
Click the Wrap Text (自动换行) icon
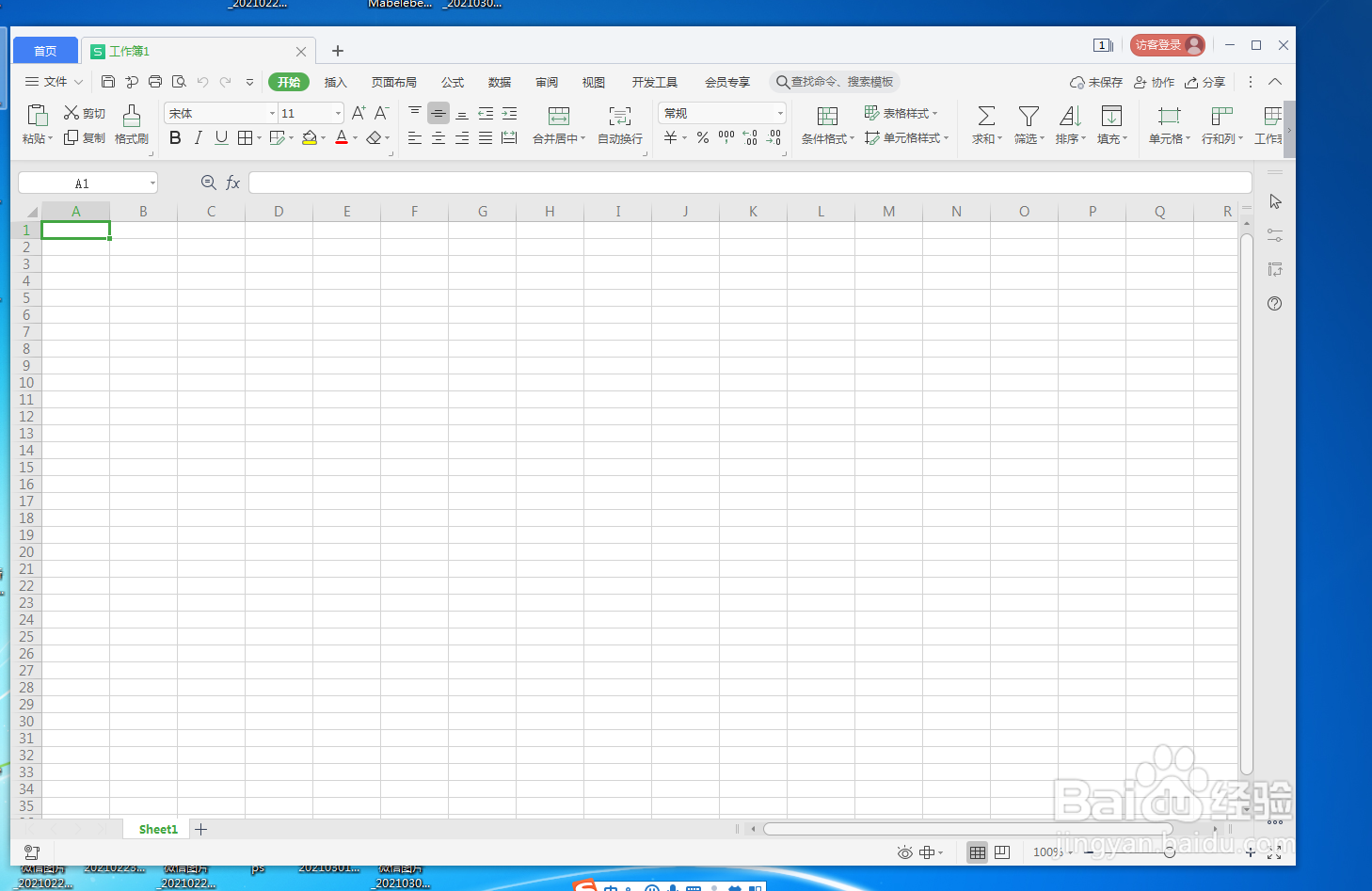pos(620,116)
